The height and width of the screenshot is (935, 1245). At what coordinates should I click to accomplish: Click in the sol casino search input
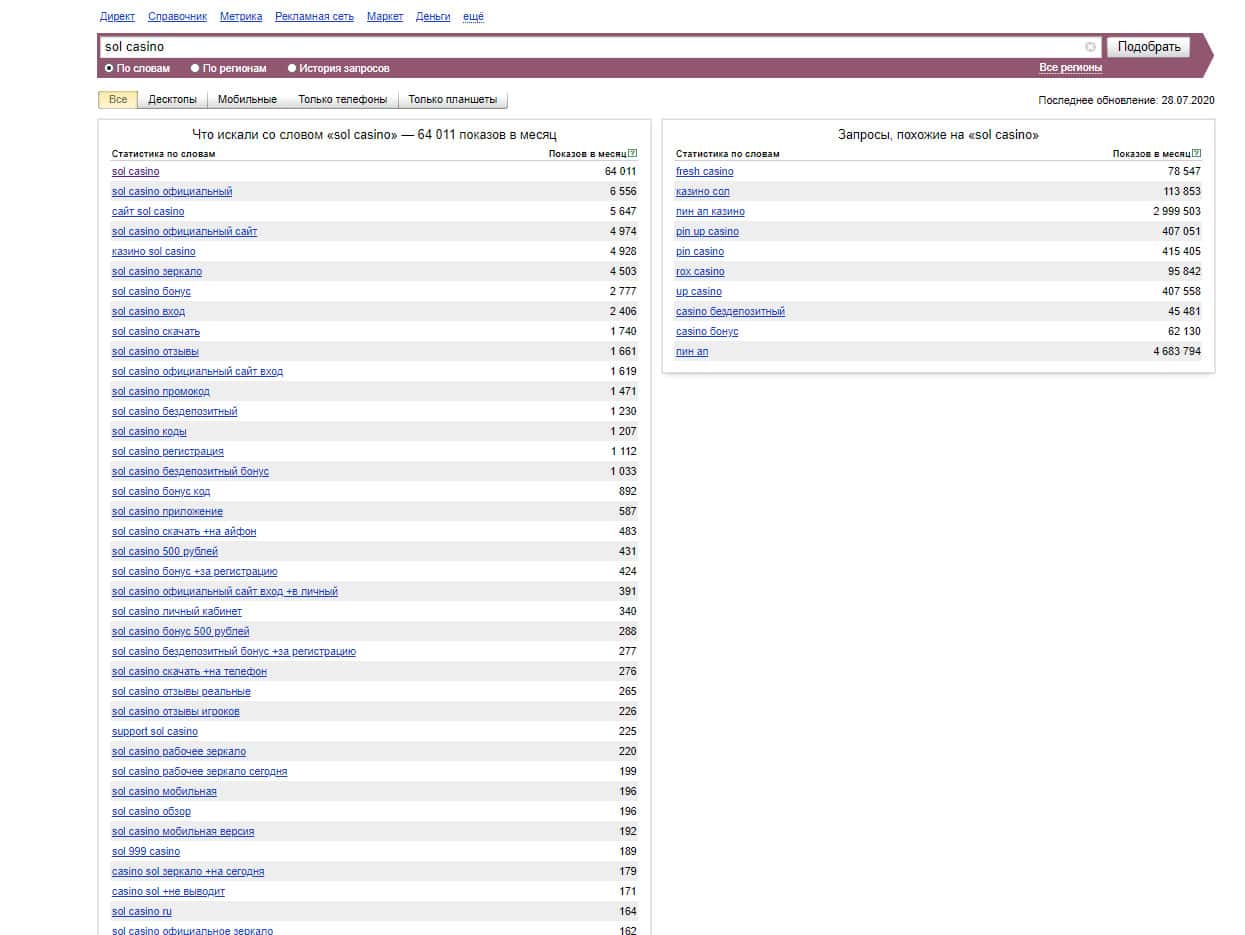590,47
